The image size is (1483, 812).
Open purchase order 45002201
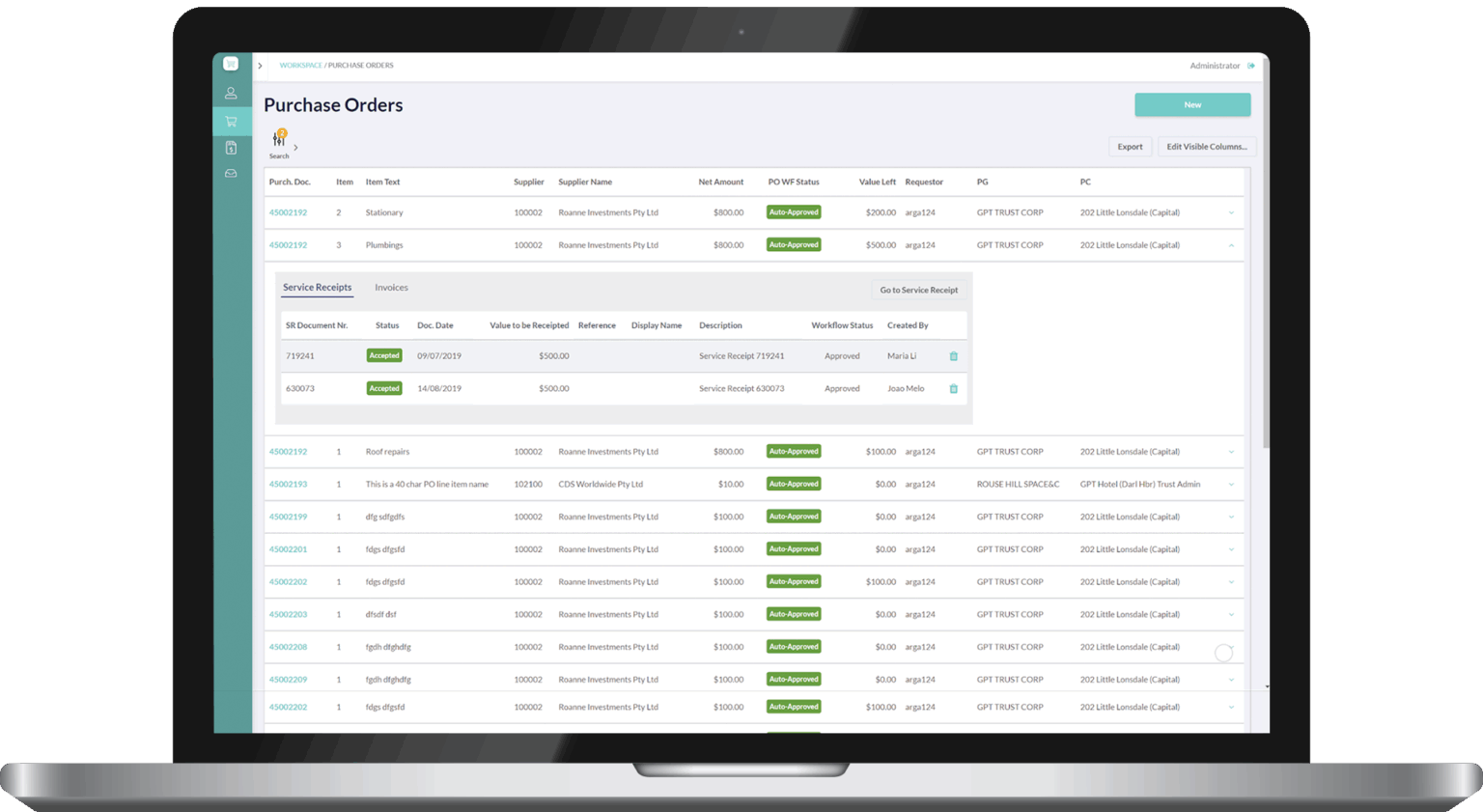coord(288,549)
